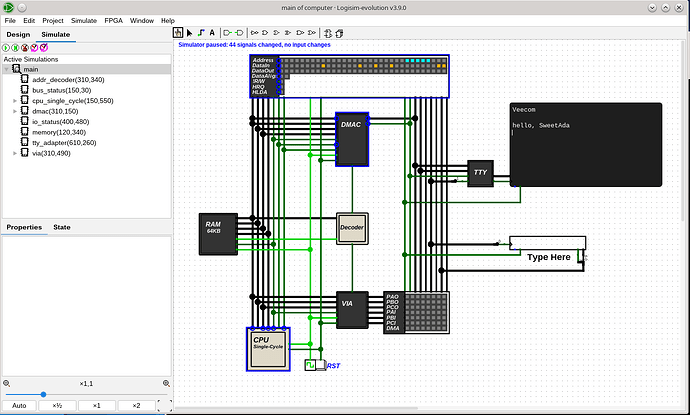
Task: Pick the Text tool labeled A
Action: (212, 33)
